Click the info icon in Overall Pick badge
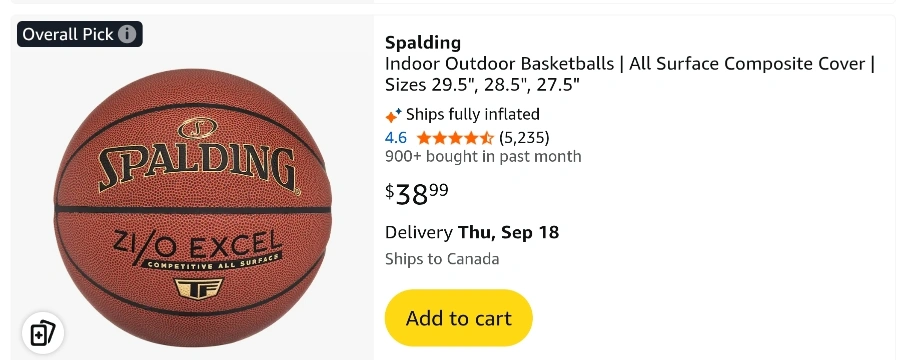Screen dimensions: 906x360 127,34
